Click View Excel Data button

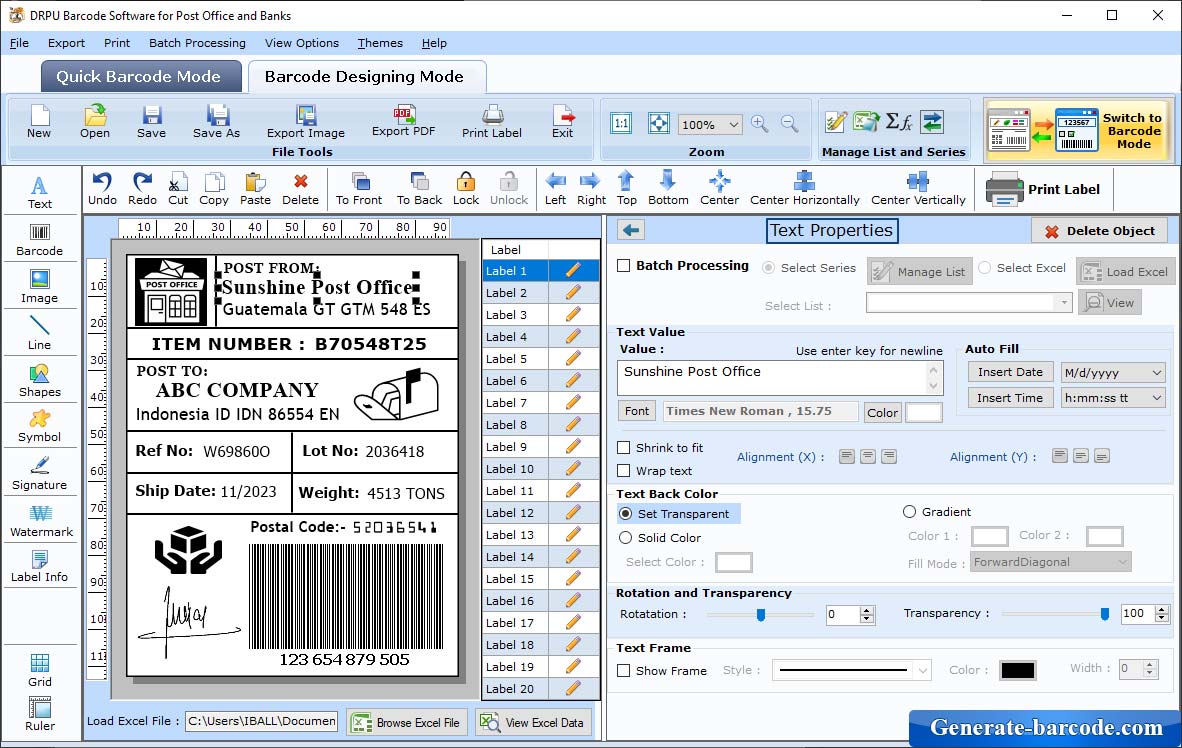coord(534,722)
